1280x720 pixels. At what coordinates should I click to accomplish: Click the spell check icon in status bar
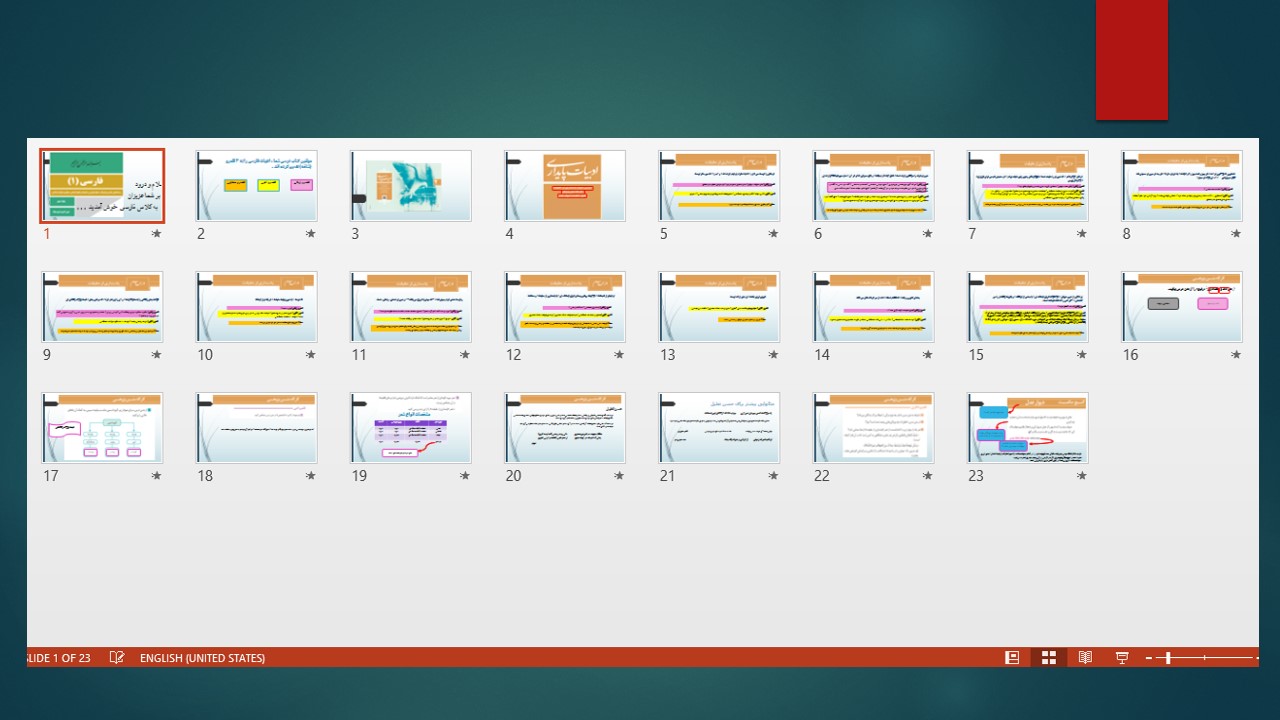(x=117, y=658)
